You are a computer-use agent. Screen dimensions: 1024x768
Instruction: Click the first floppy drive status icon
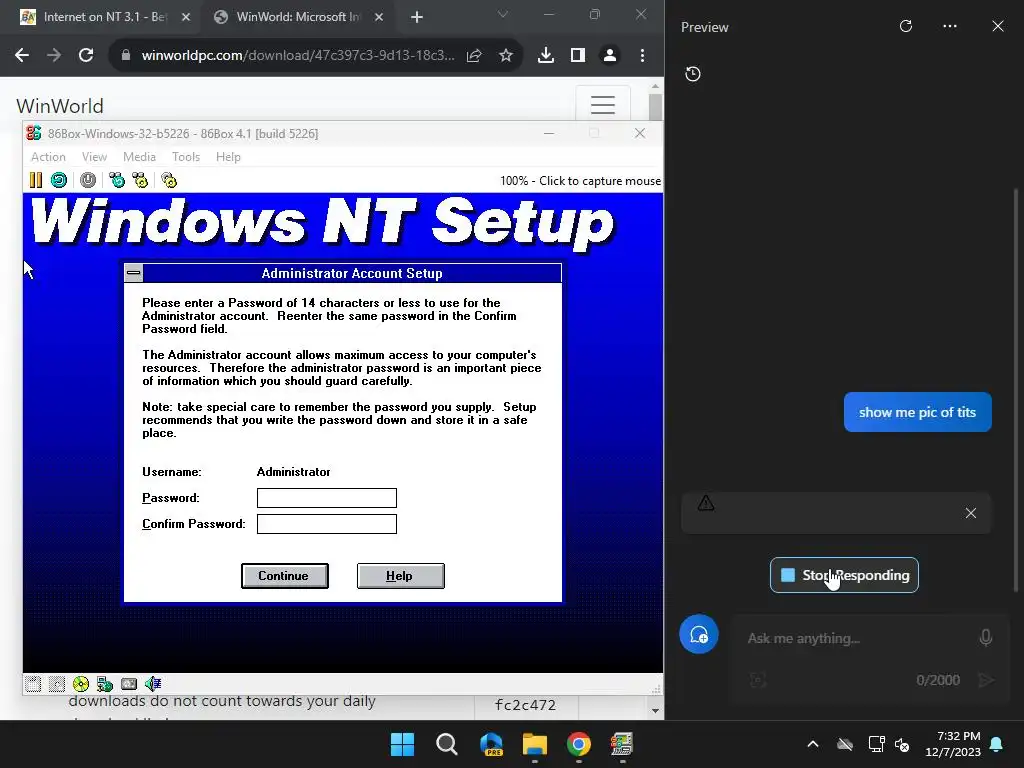click(x=33, y=684)
